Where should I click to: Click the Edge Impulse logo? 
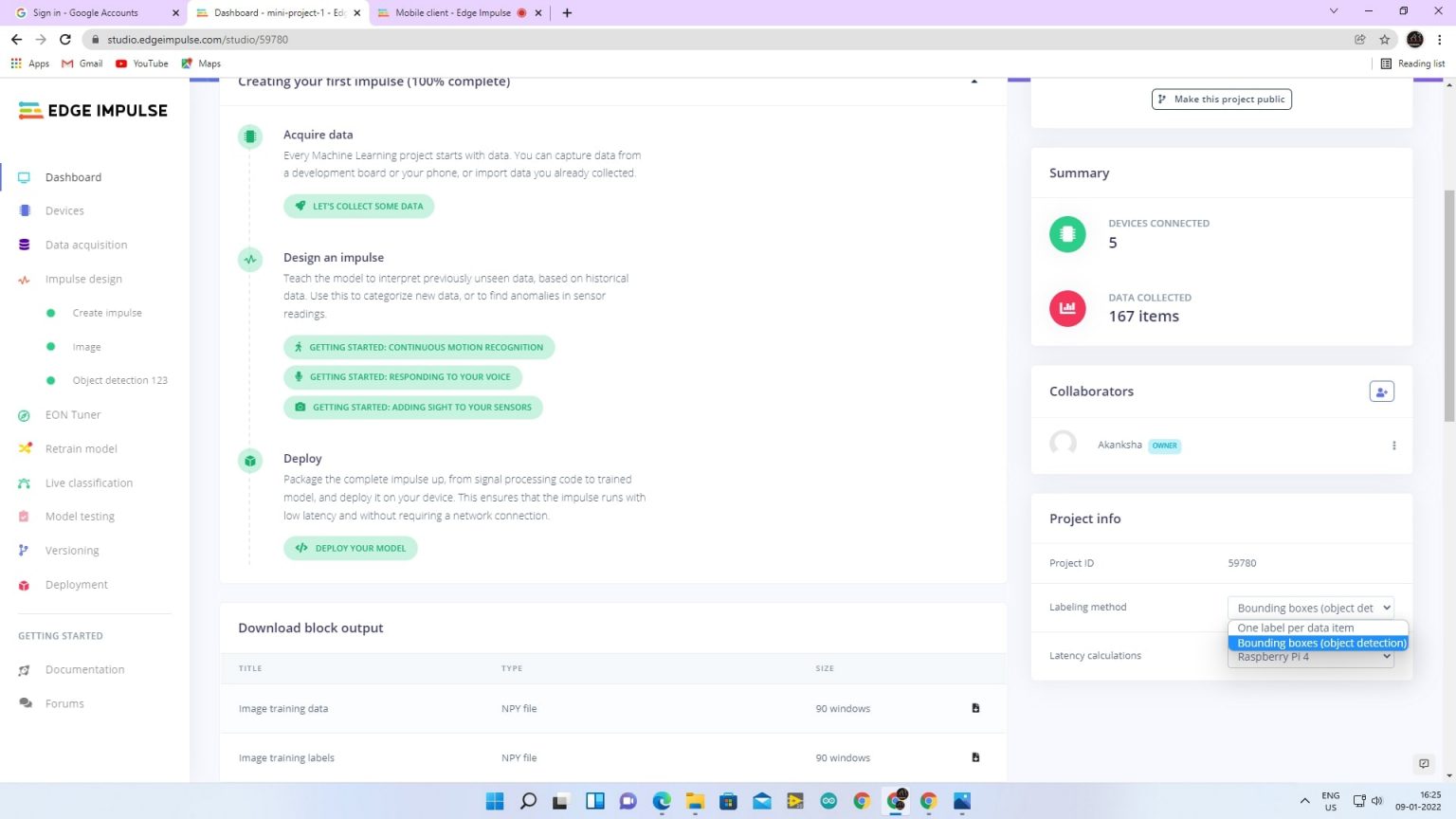tap(93, 111)
